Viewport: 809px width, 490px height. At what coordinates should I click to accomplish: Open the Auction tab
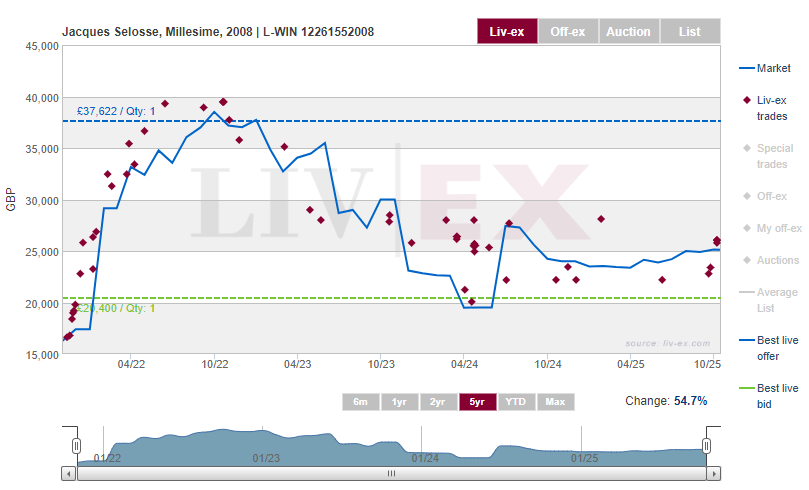[628, 31]
